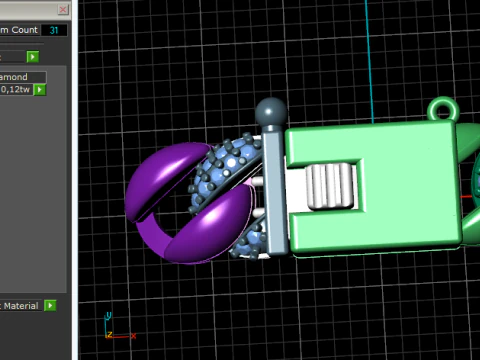Click the green arrow button below Gem Count
This screenshot has width=480, height=360.
pos(33,57)
